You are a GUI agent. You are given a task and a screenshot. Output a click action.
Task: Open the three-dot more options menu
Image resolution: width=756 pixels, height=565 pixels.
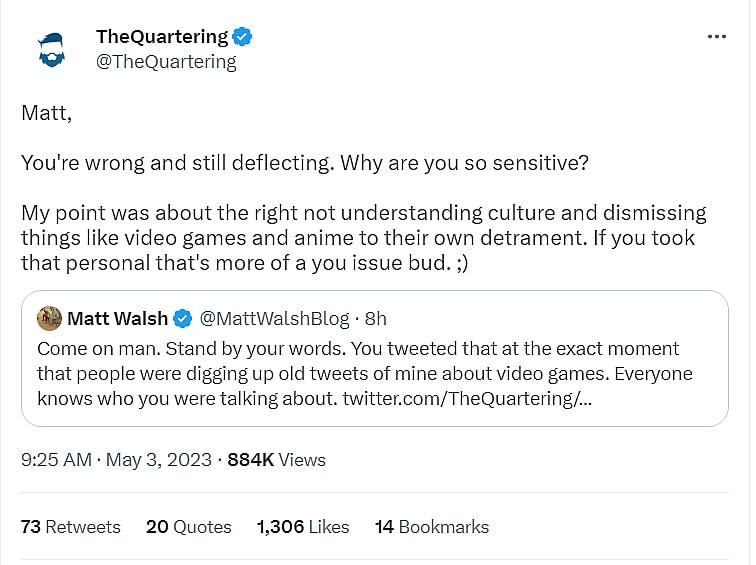(x=716, y=37)
